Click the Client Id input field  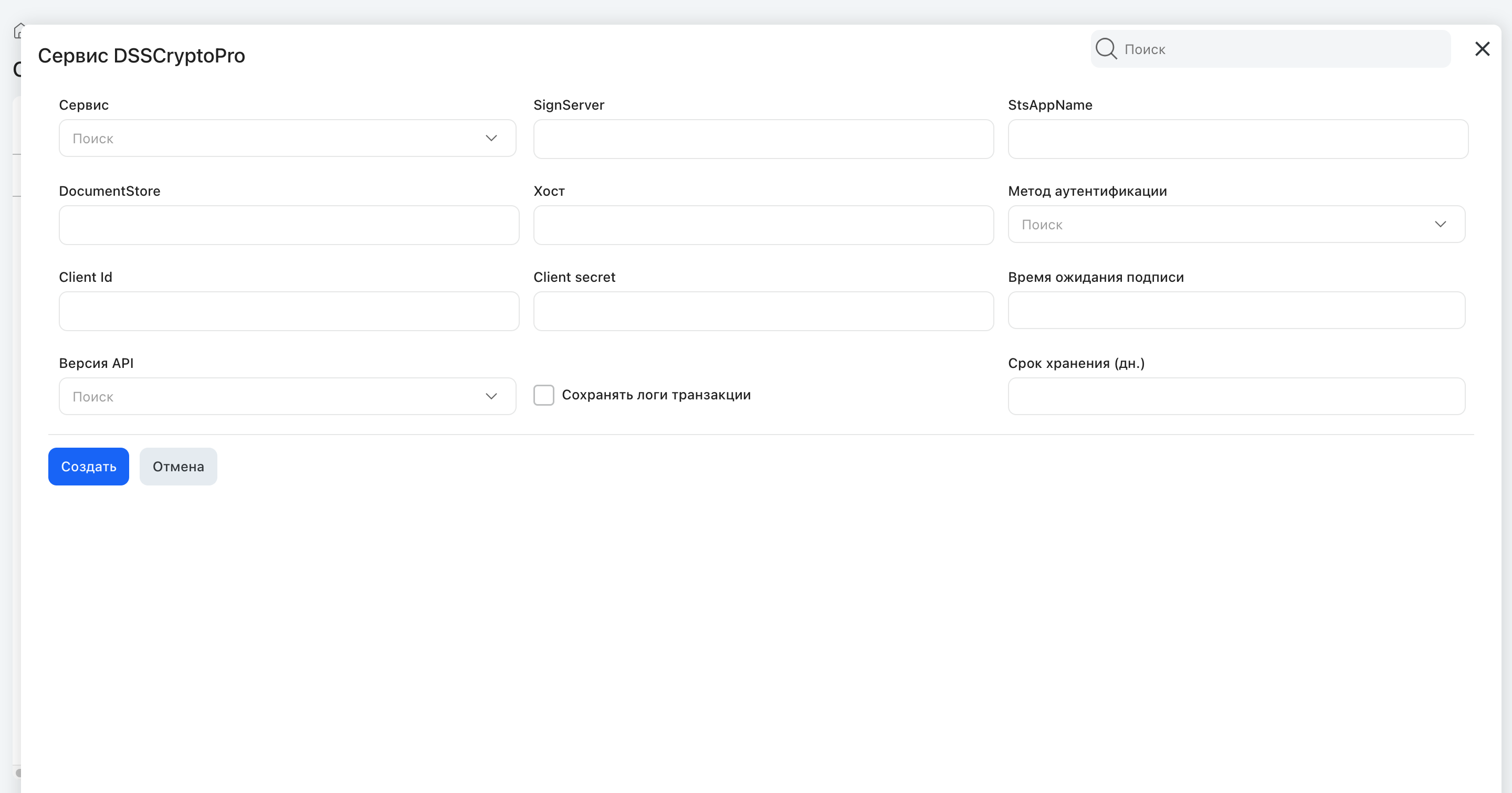click(x=289, y=311)
